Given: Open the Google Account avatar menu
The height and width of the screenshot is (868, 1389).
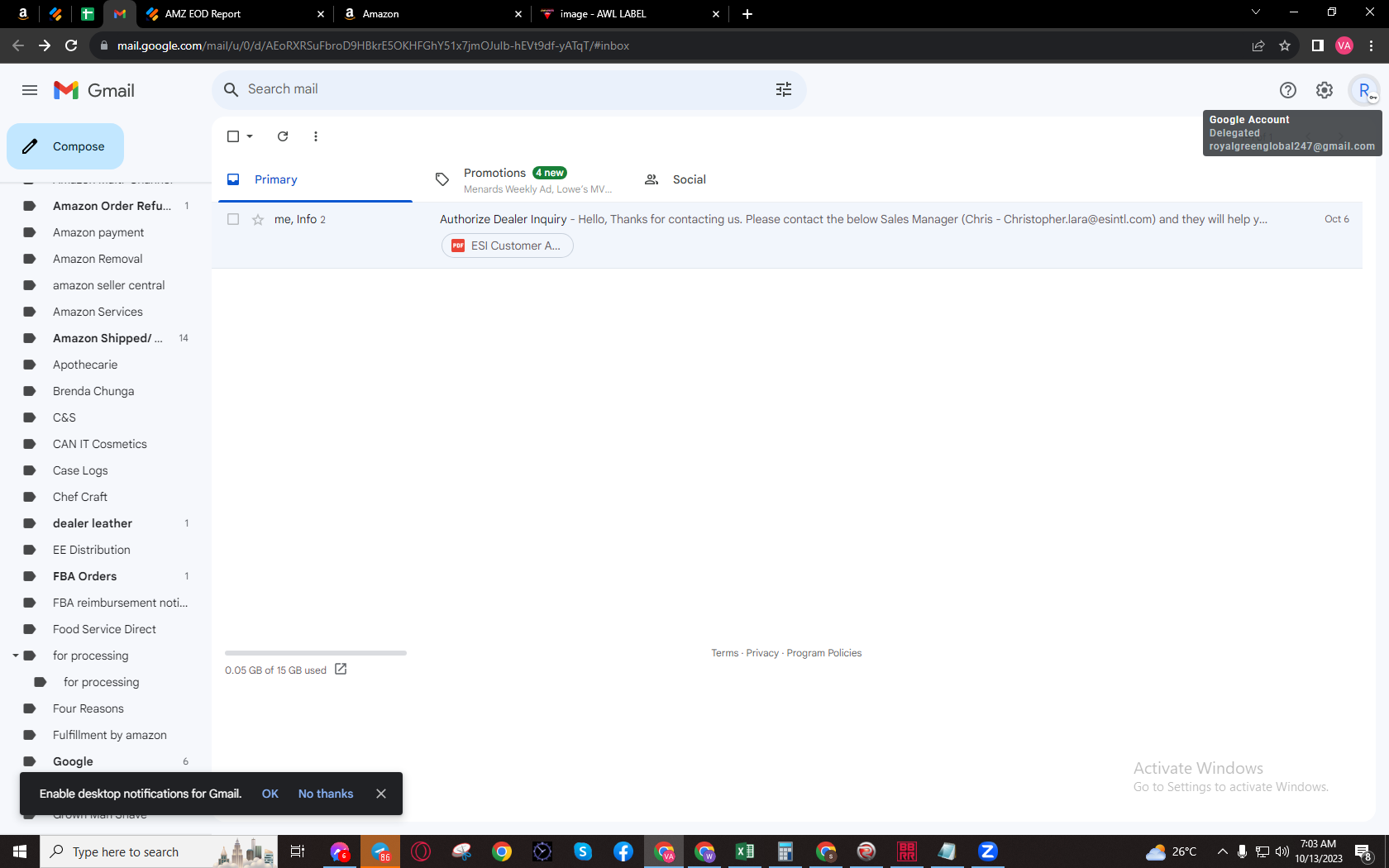Looking at the screenshot, I should coord(1364,90).
